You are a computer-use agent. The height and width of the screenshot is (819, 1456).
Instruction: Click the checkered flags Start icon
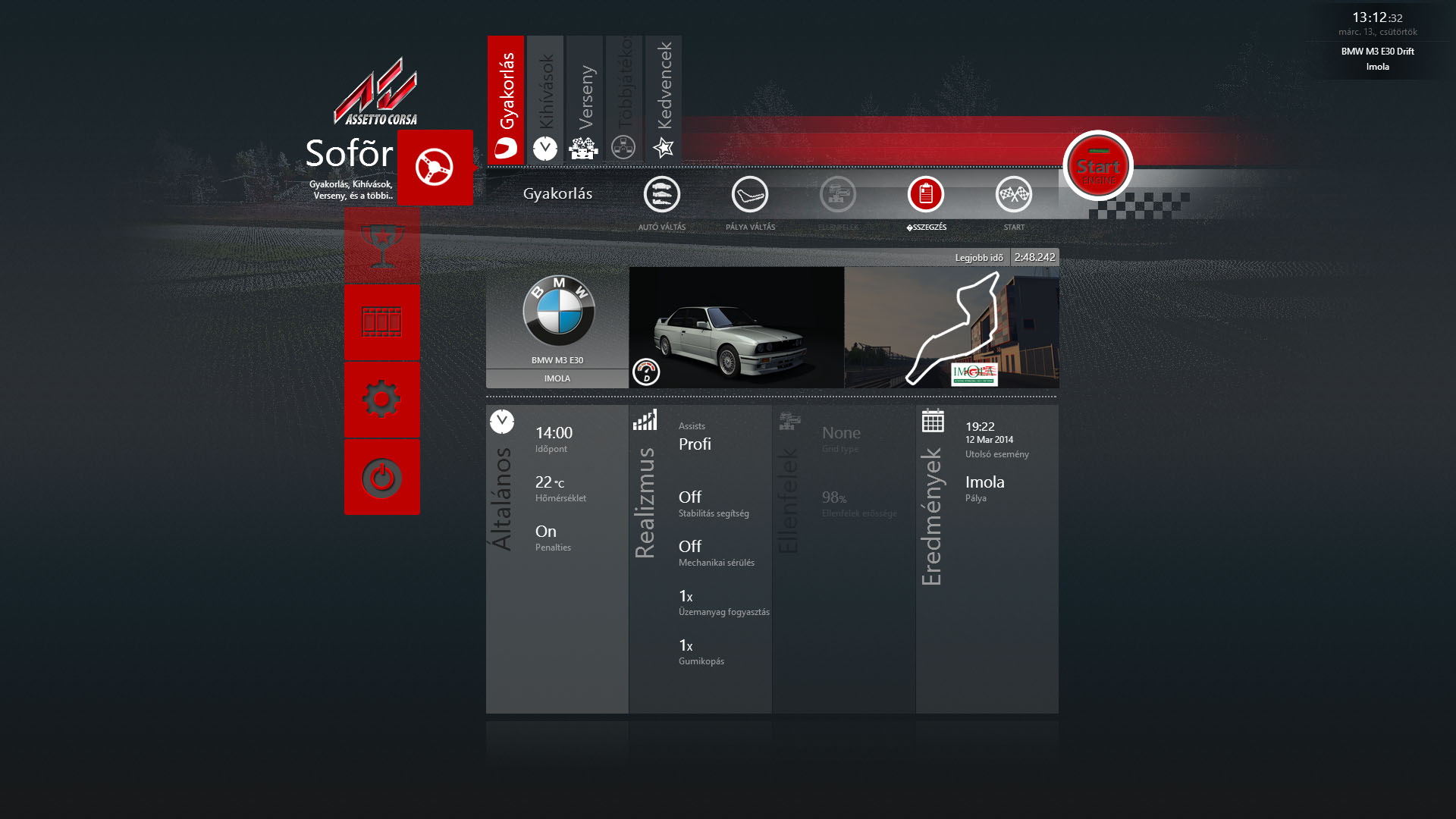[x=1013, y=195]
